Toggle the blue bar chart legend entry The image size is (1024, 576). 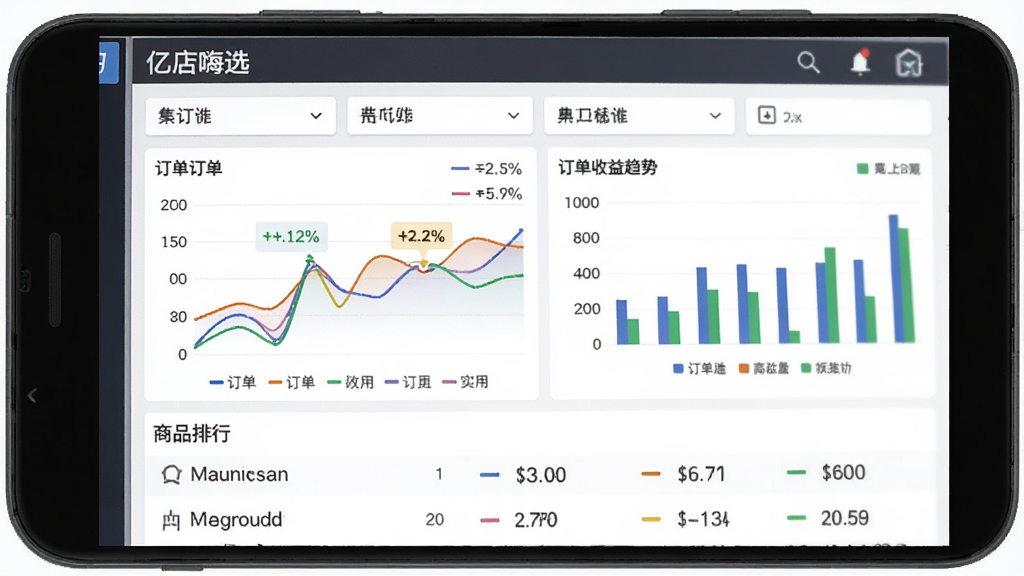pyautogui.click(x=699, y=369)
